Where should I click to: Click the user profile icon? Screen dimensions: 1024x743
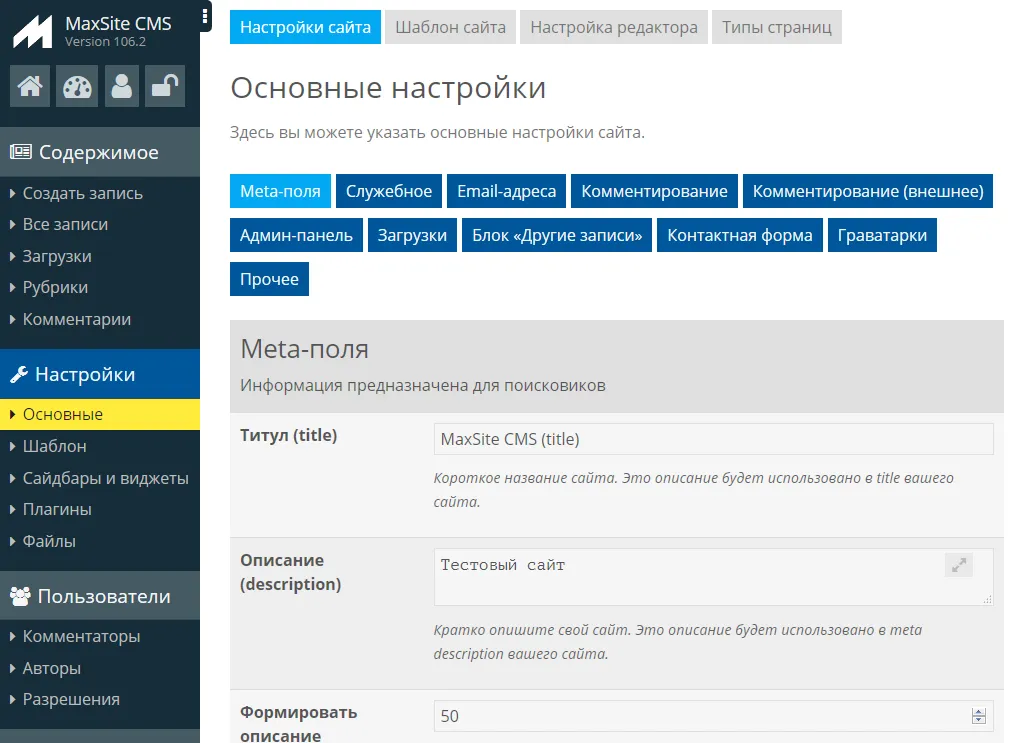click(122, 87)
